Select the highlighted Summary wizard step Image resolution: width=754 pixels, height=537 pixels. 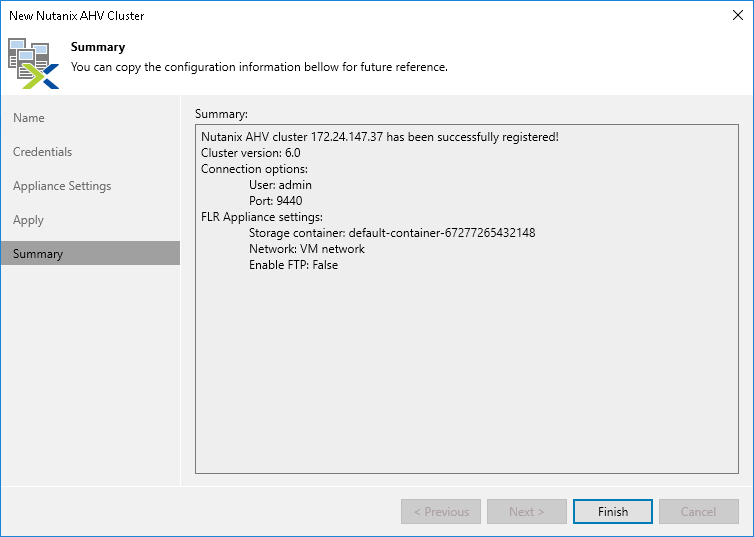(90, 253)
